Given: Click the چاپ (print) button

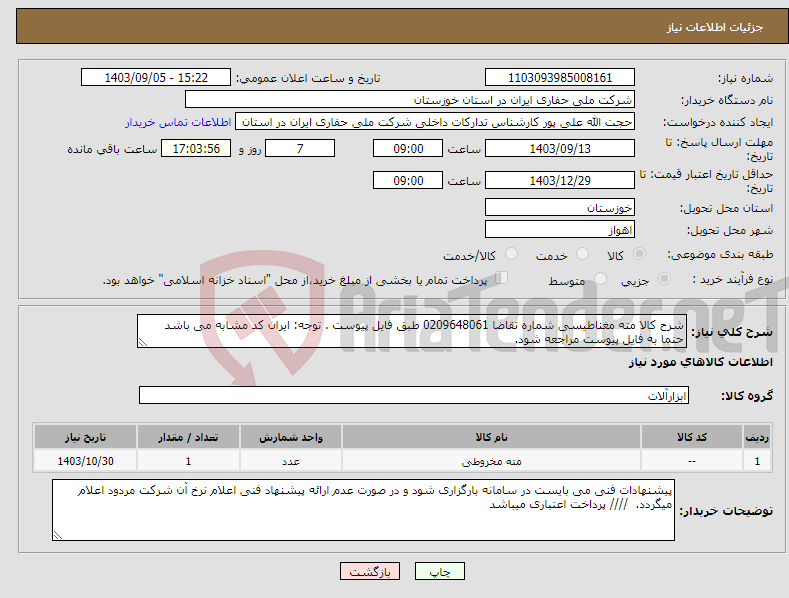Looking at the screenshot, I should [x=439, y=571].
